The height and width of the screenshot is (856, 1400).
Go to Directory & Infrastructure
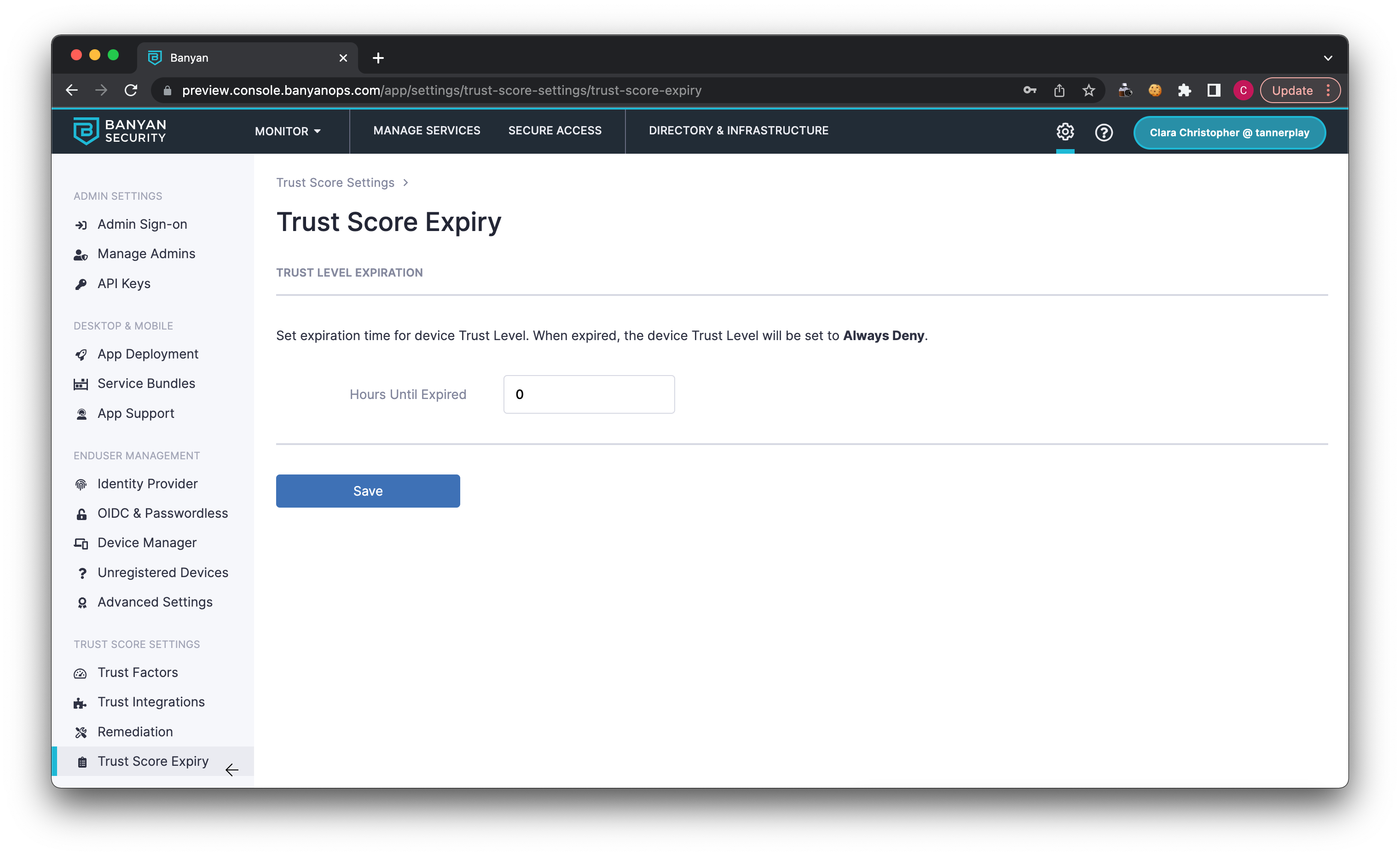coord(738,131)
